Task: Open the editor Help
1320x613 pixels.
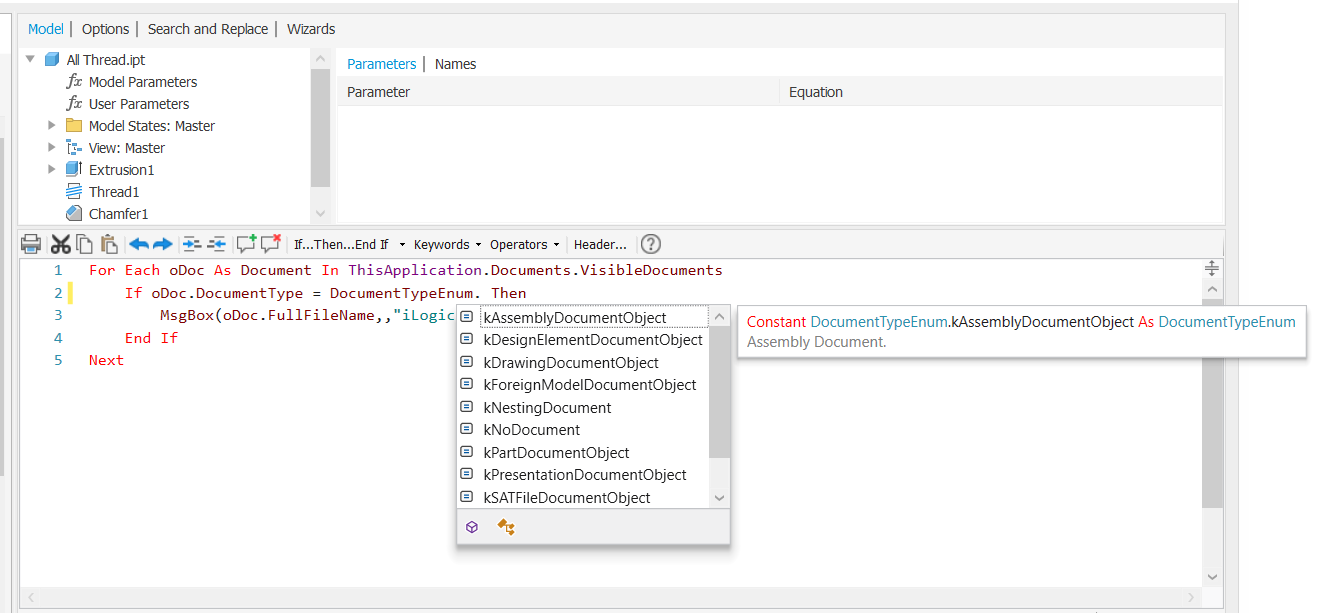Action: [x=650, y=244]
